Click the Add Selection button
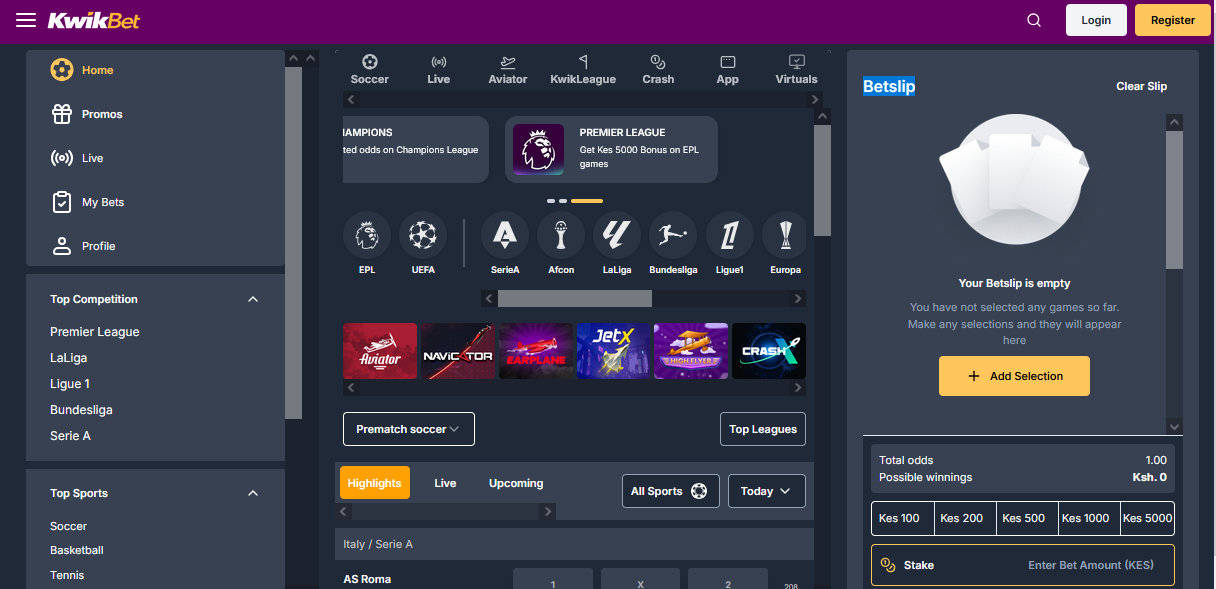The image size is (1216, 589). pos(1014,375)
